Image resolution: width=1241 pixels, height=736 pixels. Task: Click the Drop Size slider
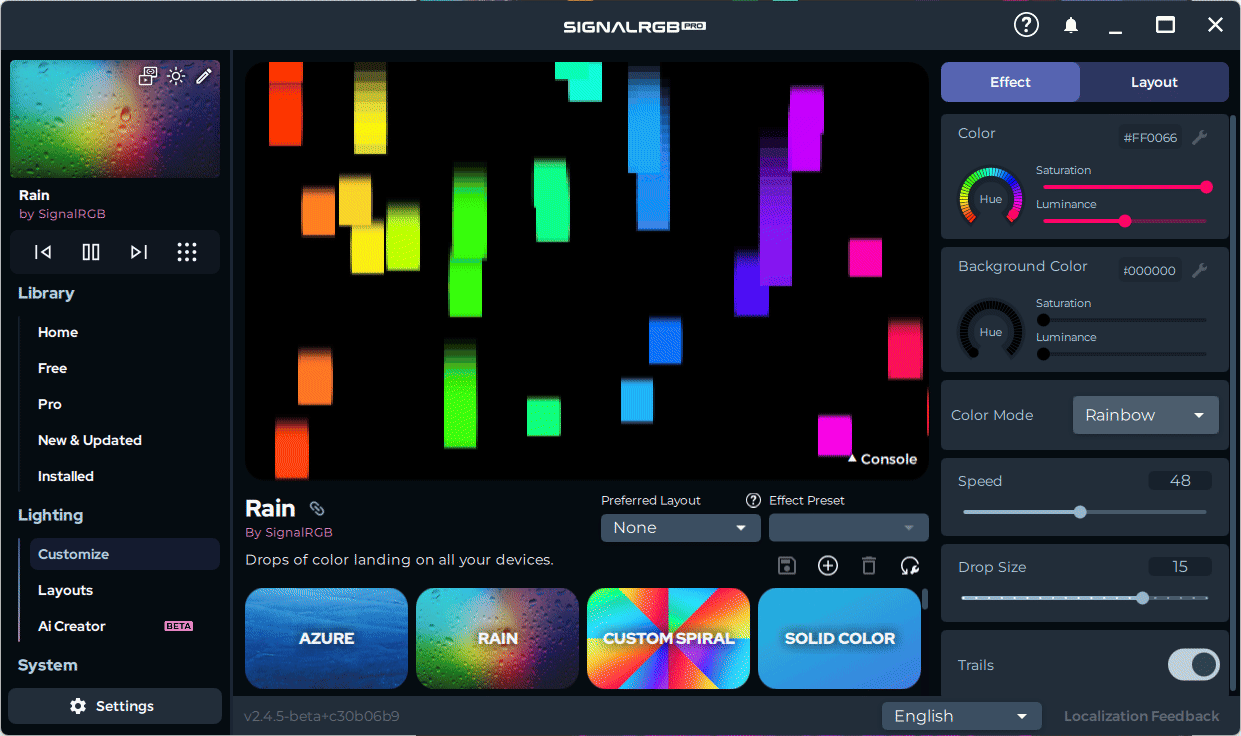(x=1085, y=598)
